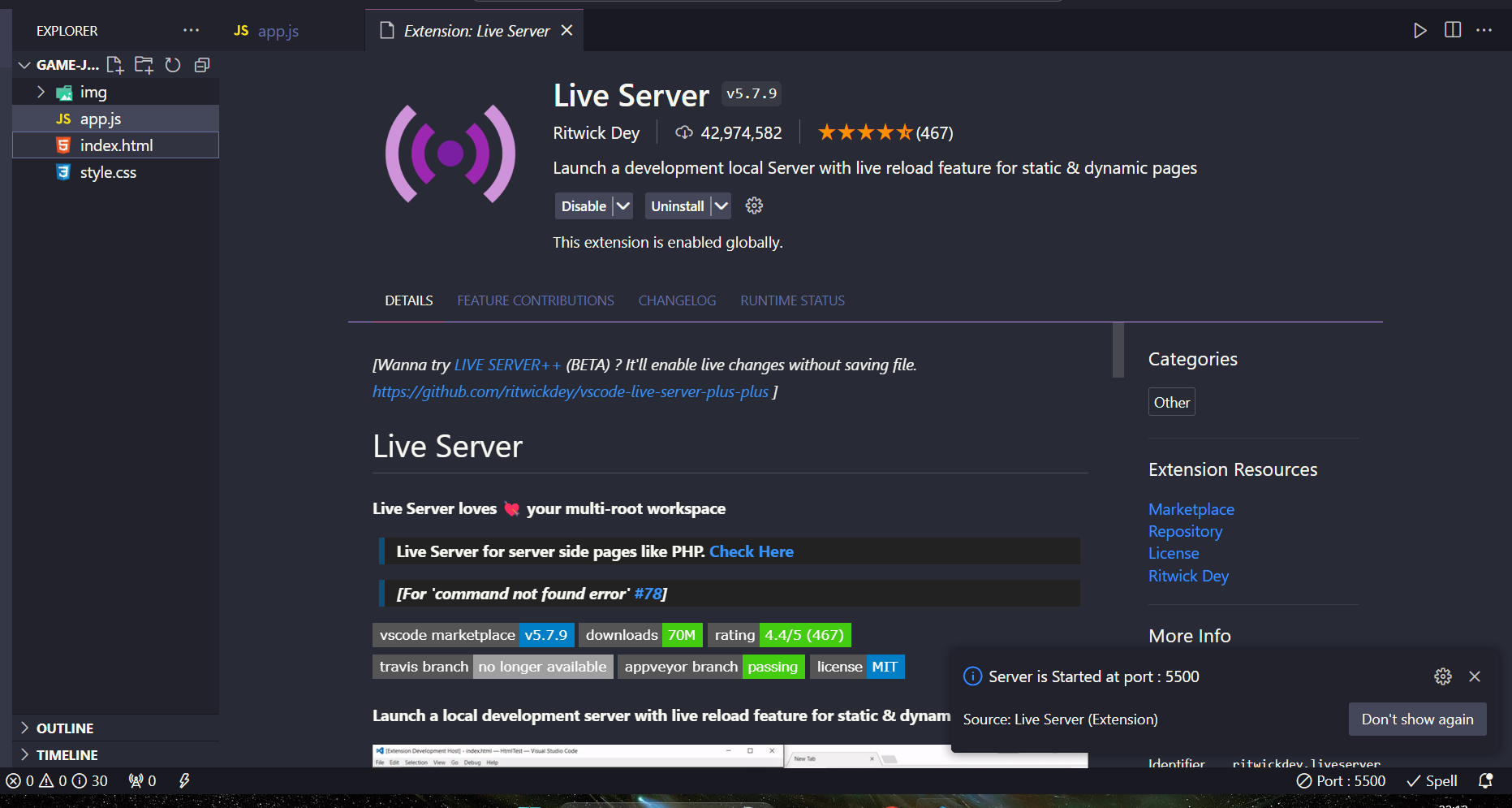Viewport: 1512px width, 808px height.
Task: Click the Disable button
Action: click(x=584, y=206)
